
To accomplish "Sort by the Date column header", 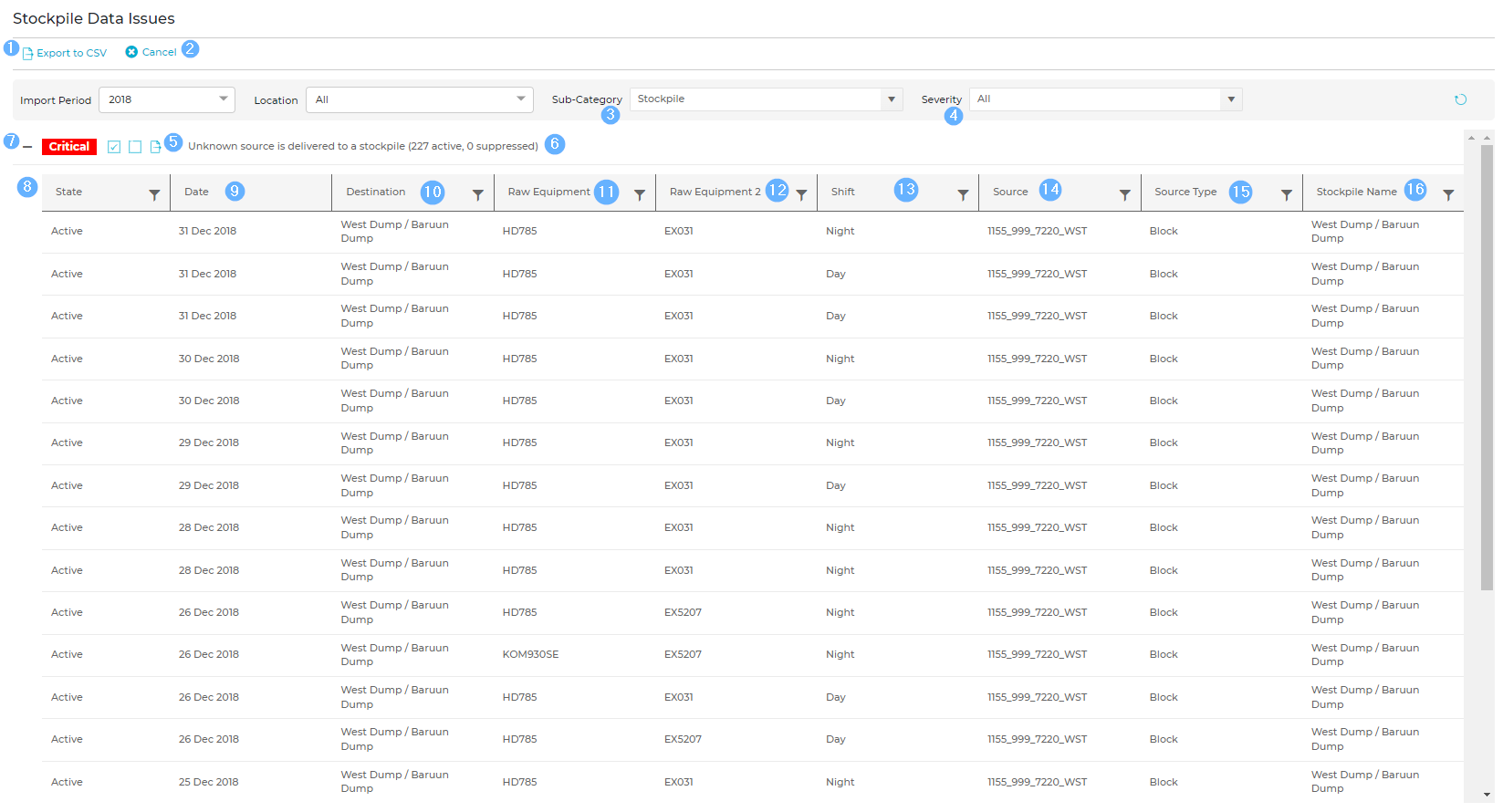I will click(x=196, y=192).
